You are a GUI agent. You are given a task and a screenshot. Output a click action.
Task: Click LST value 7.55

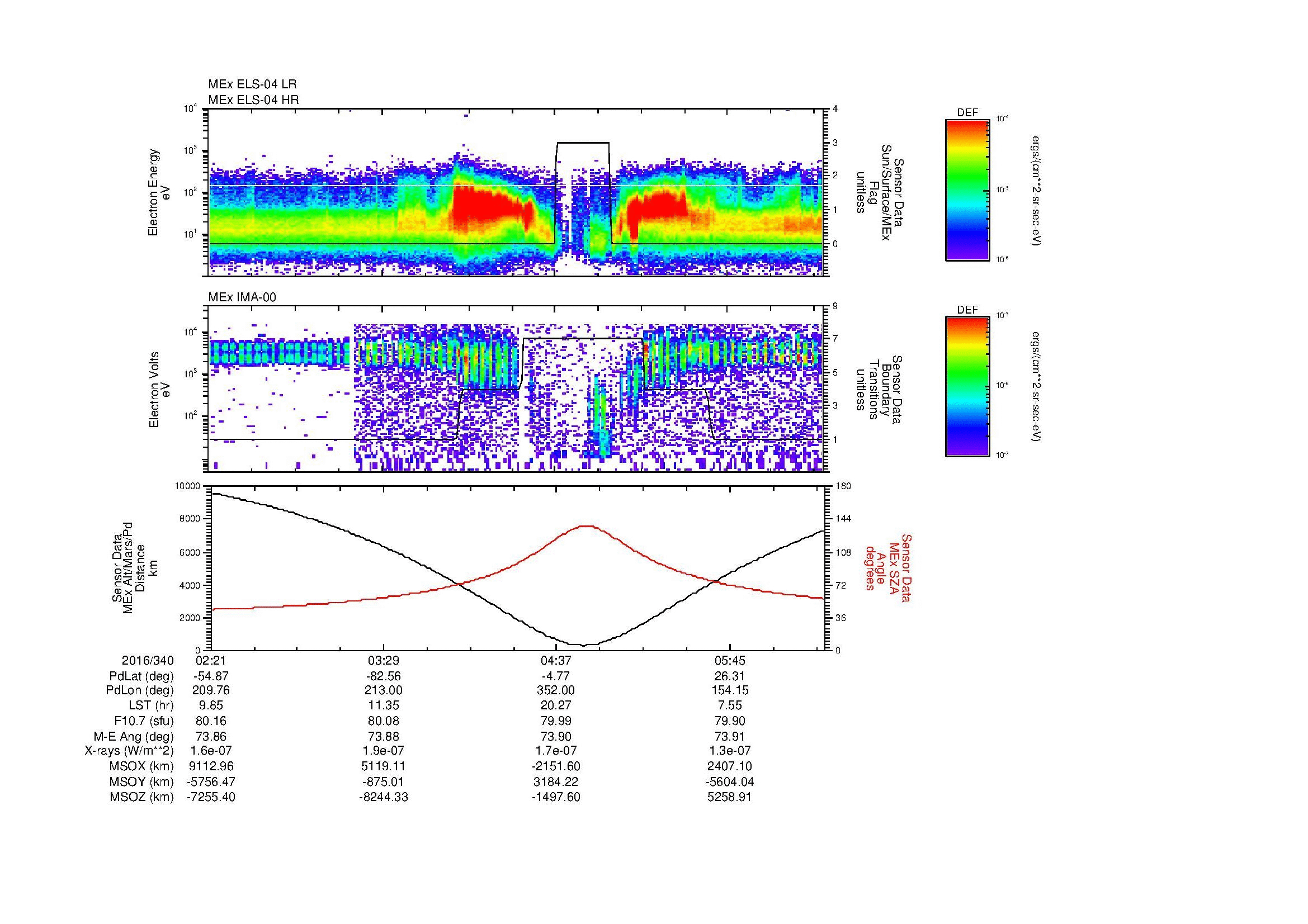729,706
